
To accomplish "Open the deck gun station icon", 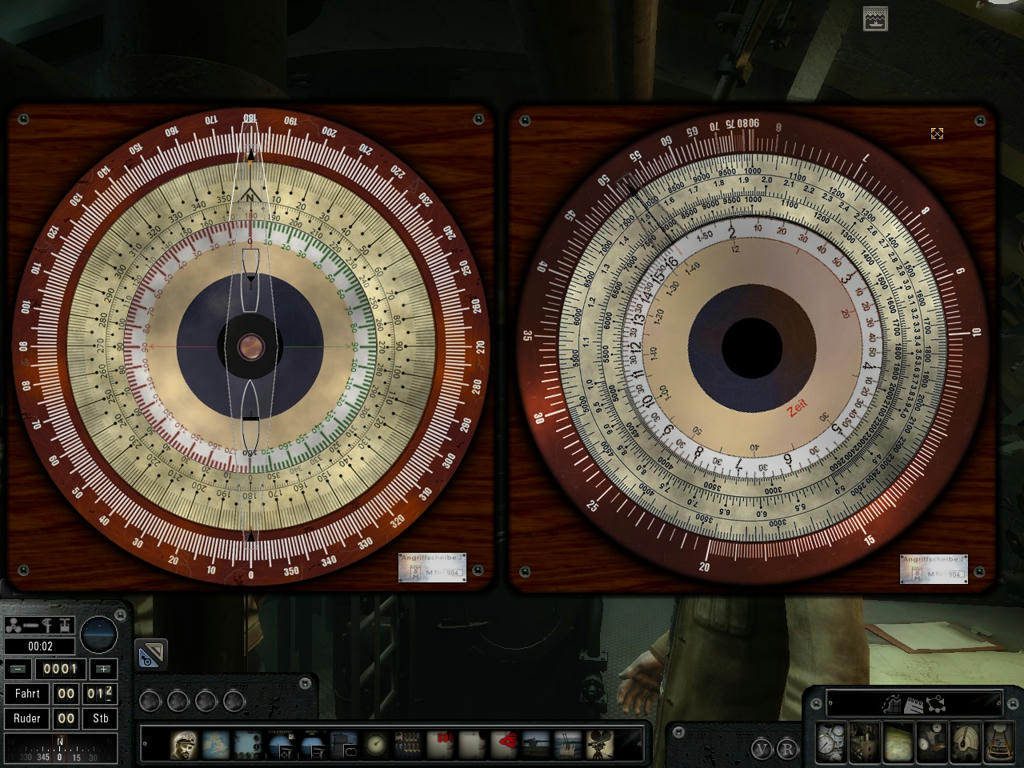I will (536, 744).
